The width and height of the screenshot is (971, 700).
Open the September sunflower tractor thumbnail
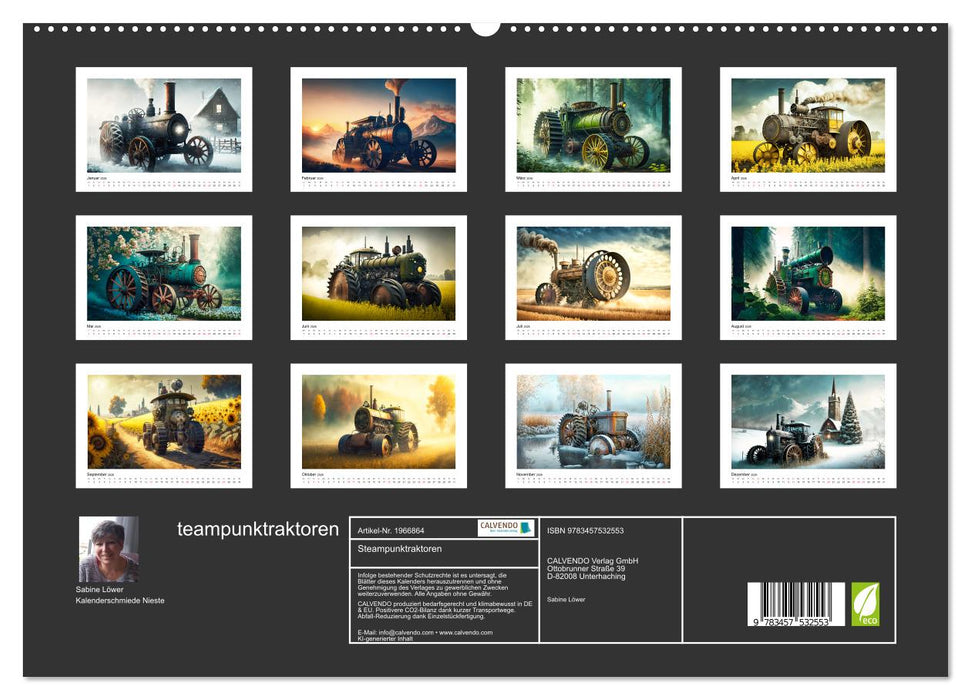tap(164, 421)
